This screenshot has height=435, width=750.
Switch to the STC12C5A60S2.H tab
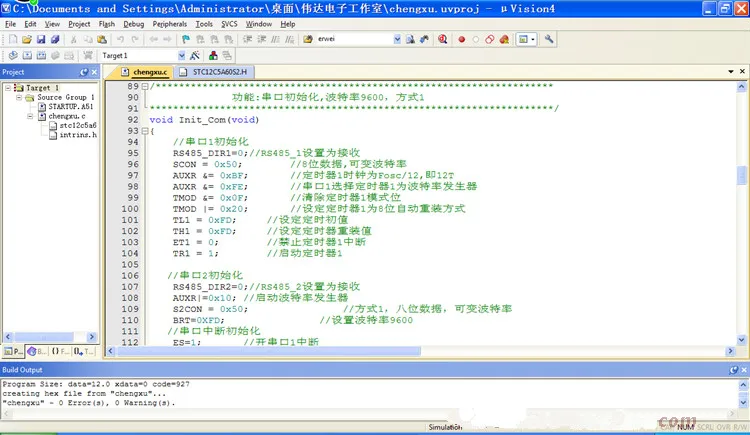(x=213, y=72)
